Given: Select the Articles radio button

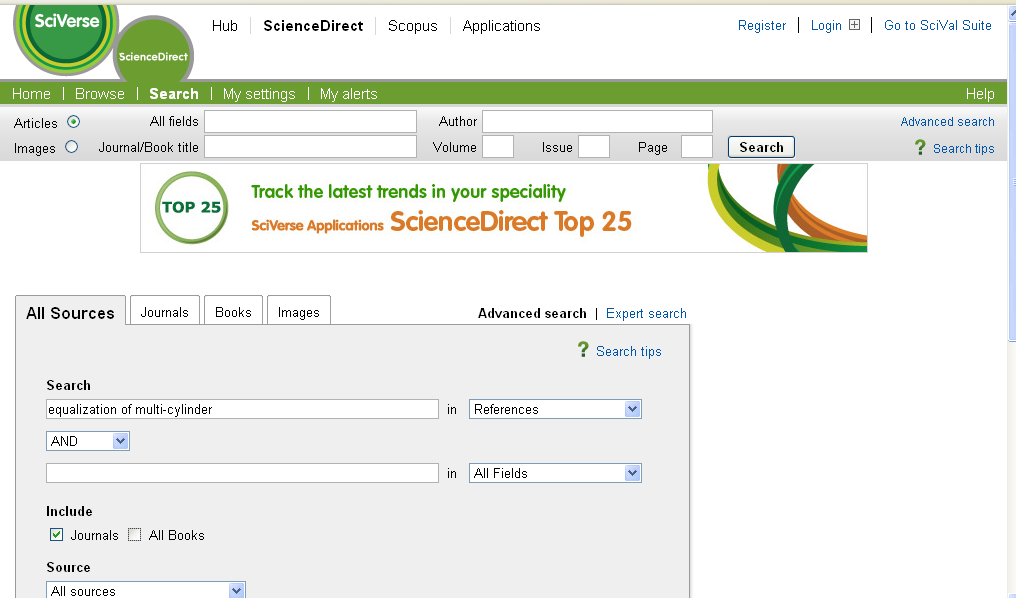Looking at the screenshot, I should pos(73,122).
